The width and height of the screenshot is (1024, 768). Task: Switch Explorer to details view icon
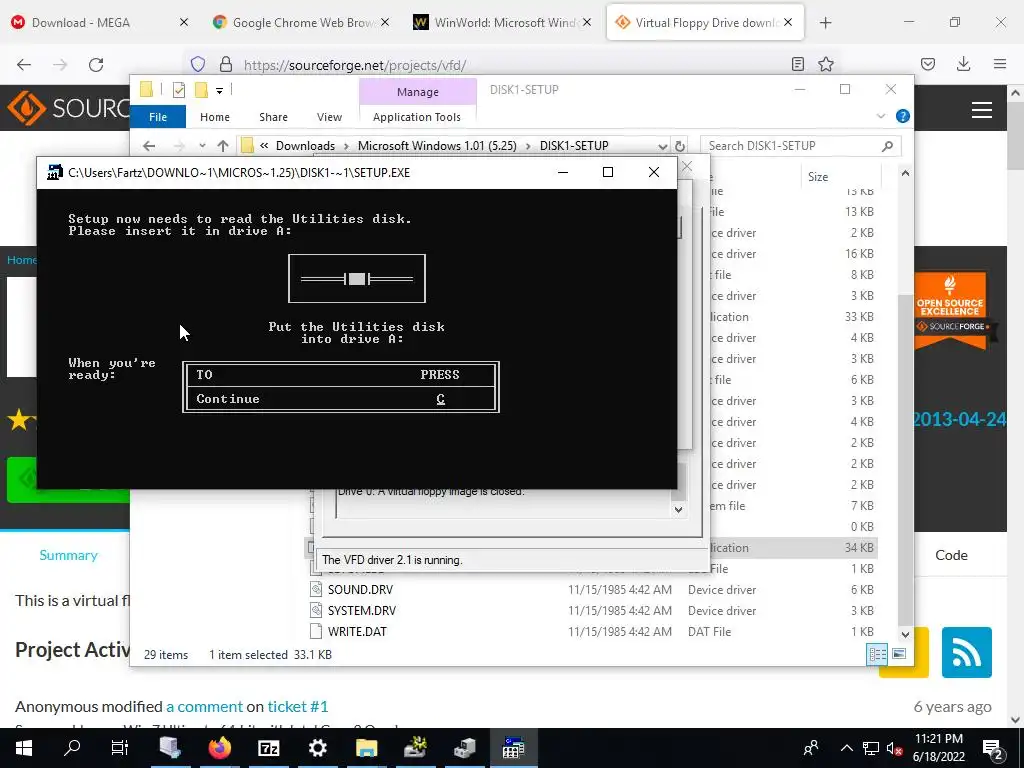coord(877,654)
